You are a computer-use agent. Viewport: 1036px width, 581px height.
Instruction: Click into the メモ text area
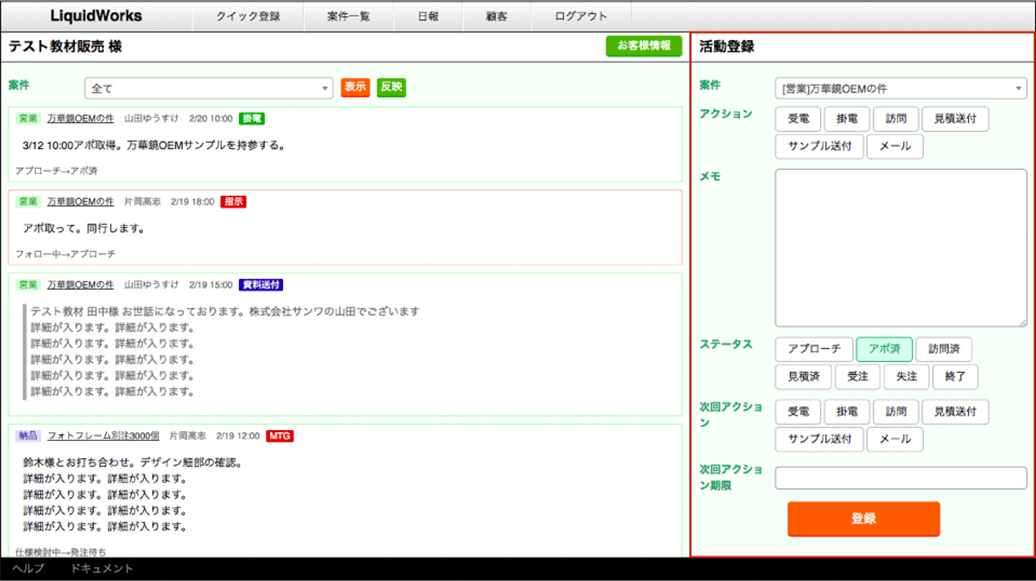900,247
